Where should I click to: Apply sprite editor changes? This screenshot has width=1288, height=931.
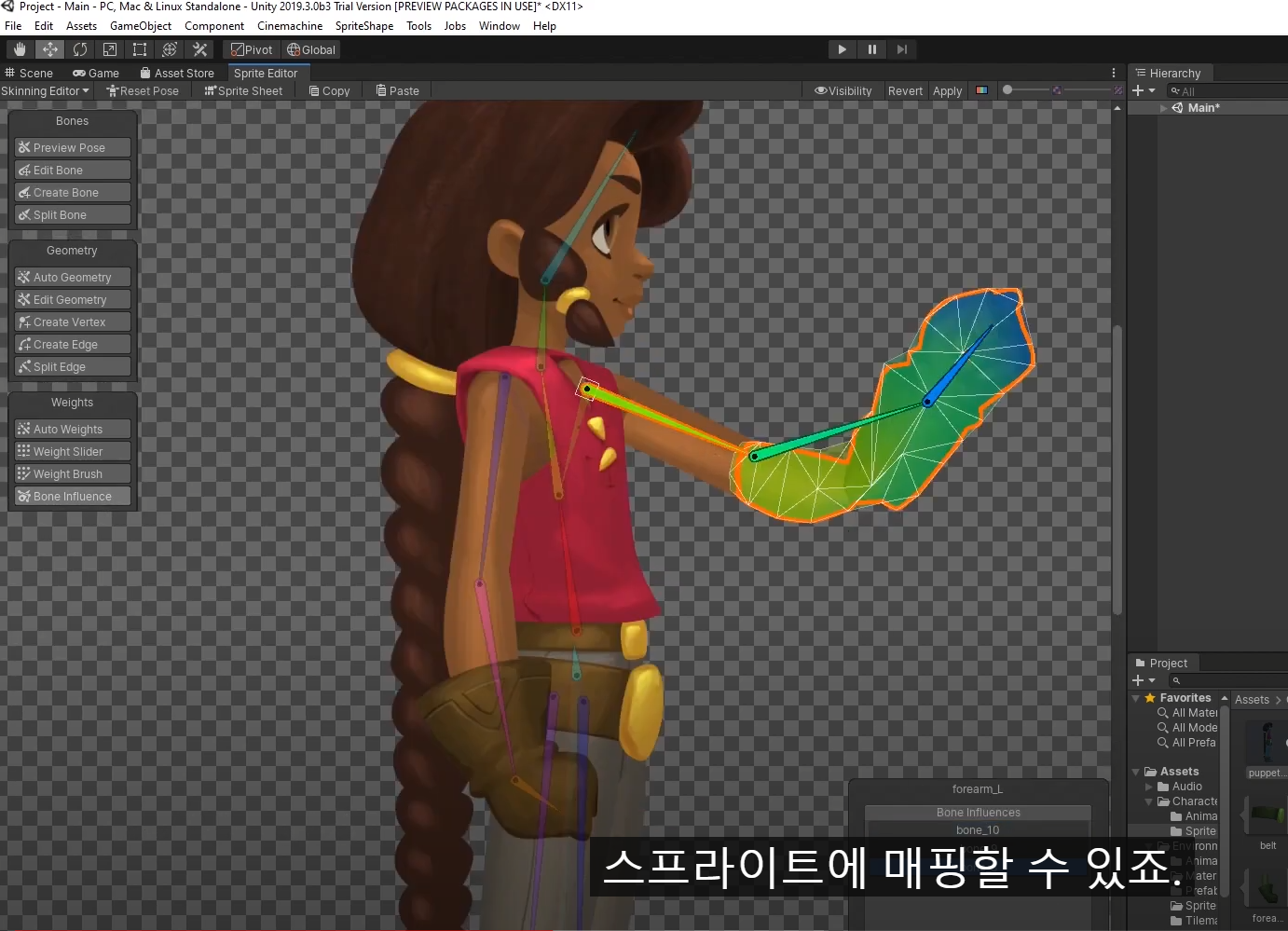click(947, 90)
